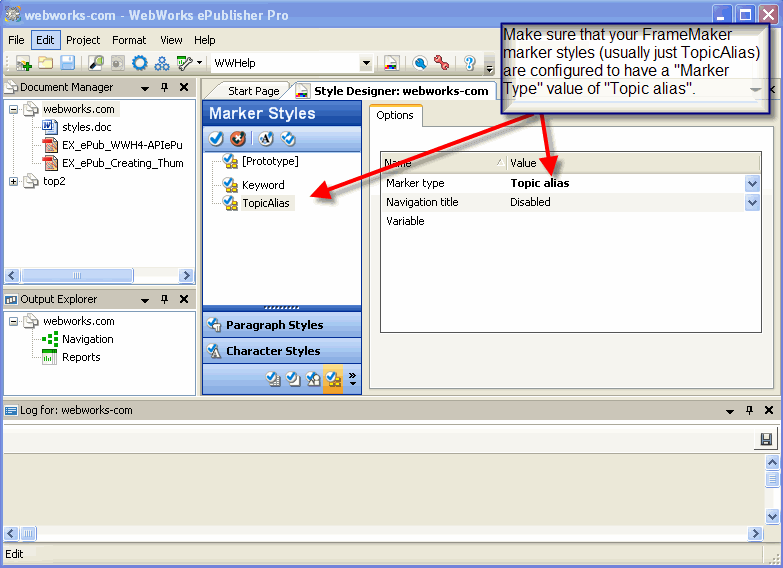Image resolution: width=783 pixels, height=568 pixels.
Task: Open the Log panel menu arrow
Action: (x=730, y=411)
